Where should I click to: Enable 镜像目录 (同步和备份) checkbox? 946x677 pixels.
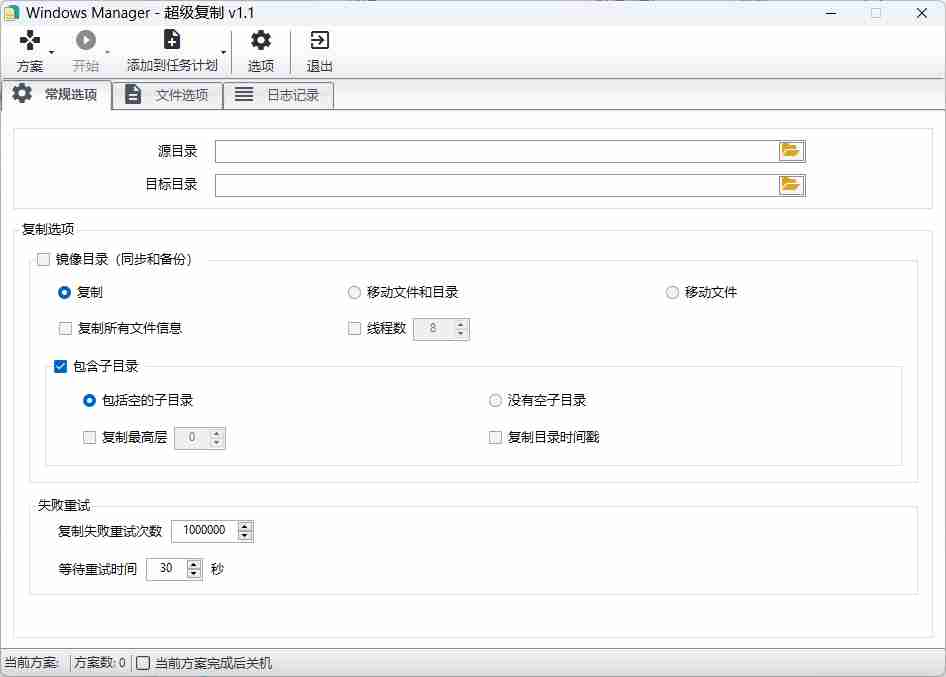click(43, 259)
